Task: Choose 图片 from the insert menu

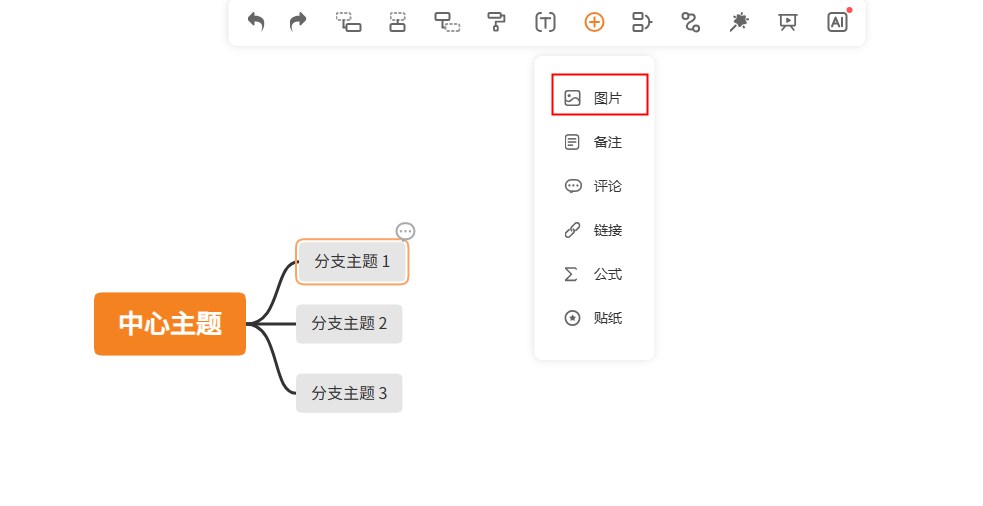Action: (600, 98)
